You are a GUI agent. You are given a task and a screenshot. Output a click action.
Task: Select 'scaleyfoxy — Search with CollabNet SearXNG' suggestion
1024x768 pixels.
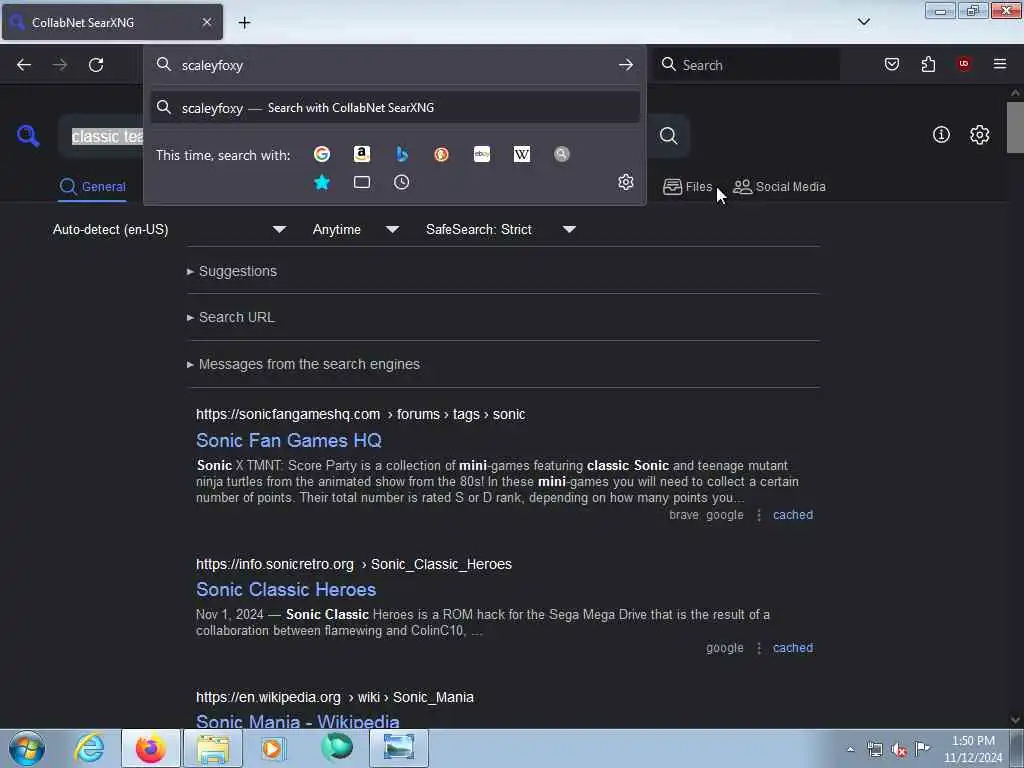pyautogui.click(x=395, y=108)
